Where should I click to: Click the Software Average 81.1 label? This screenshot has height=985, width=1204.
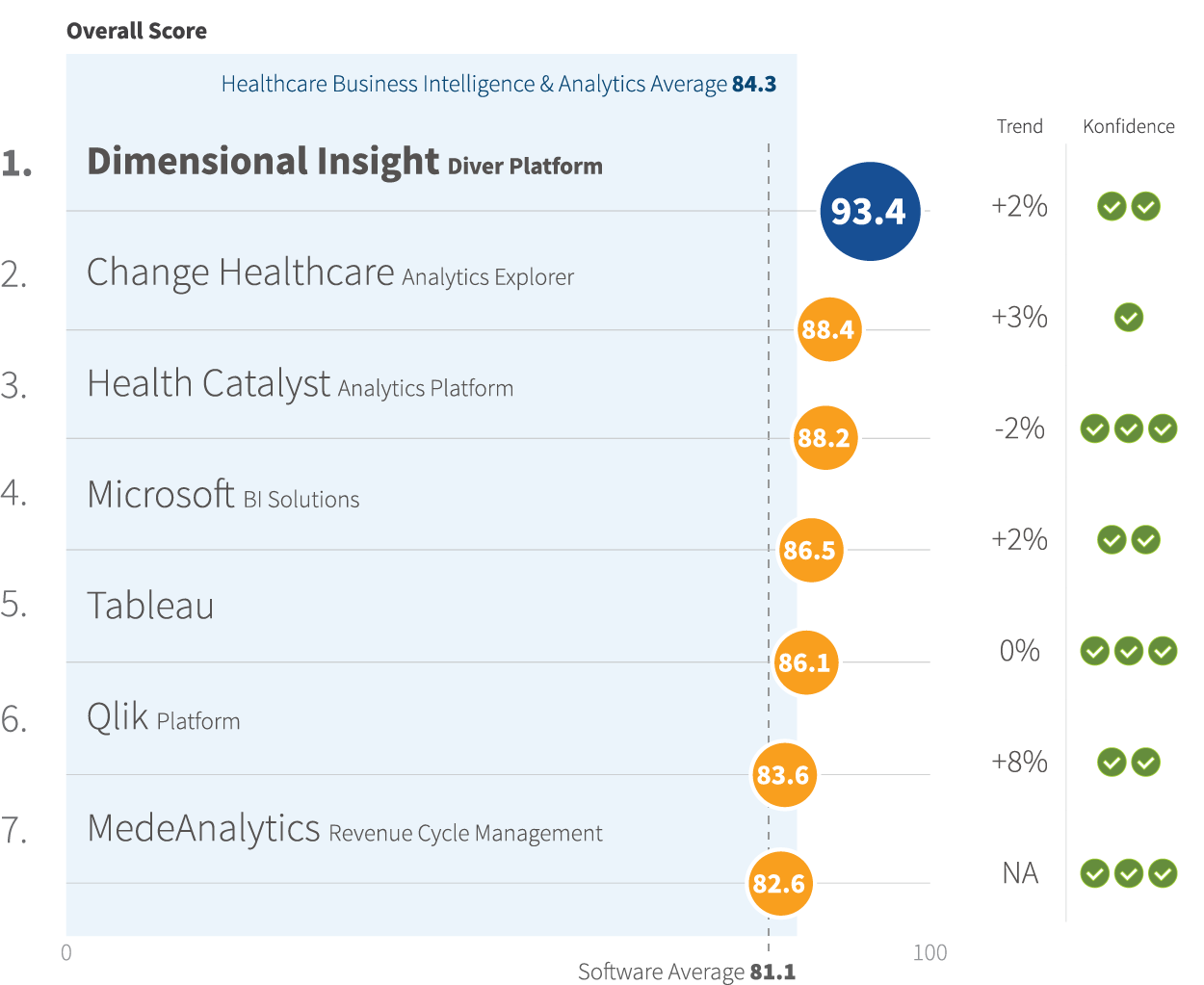(686, 972)
